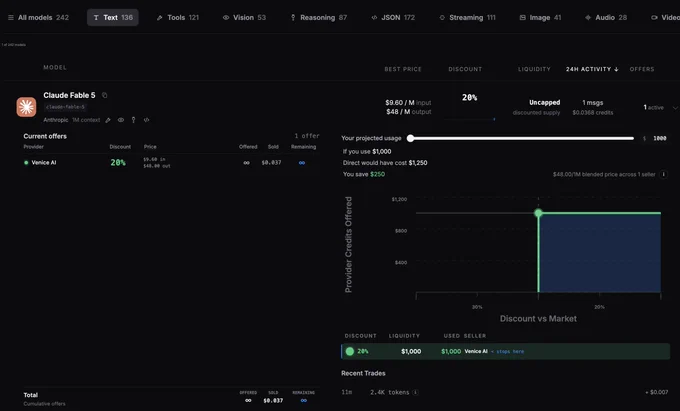Click the blue infinity in the Total row
The image size is (680, 411).
click(304, 401)
